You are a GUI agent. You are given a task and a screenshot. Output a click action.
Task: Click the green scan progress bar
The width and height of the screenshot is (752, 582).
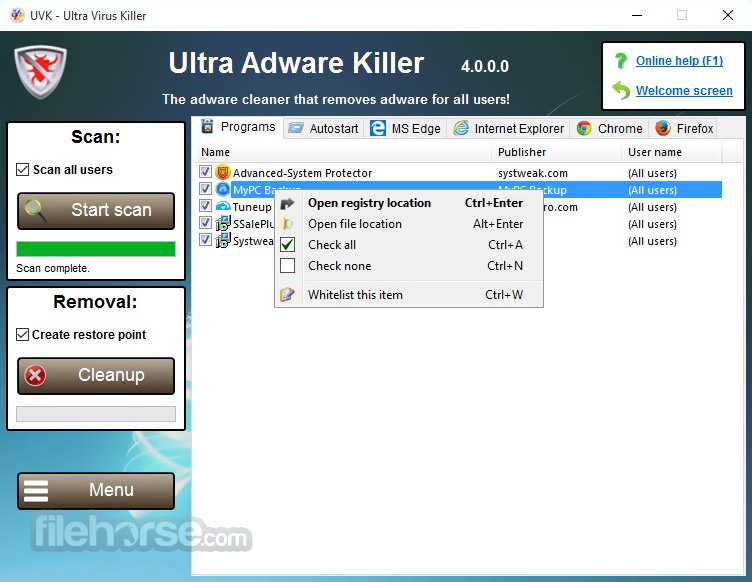coord(96,249)
